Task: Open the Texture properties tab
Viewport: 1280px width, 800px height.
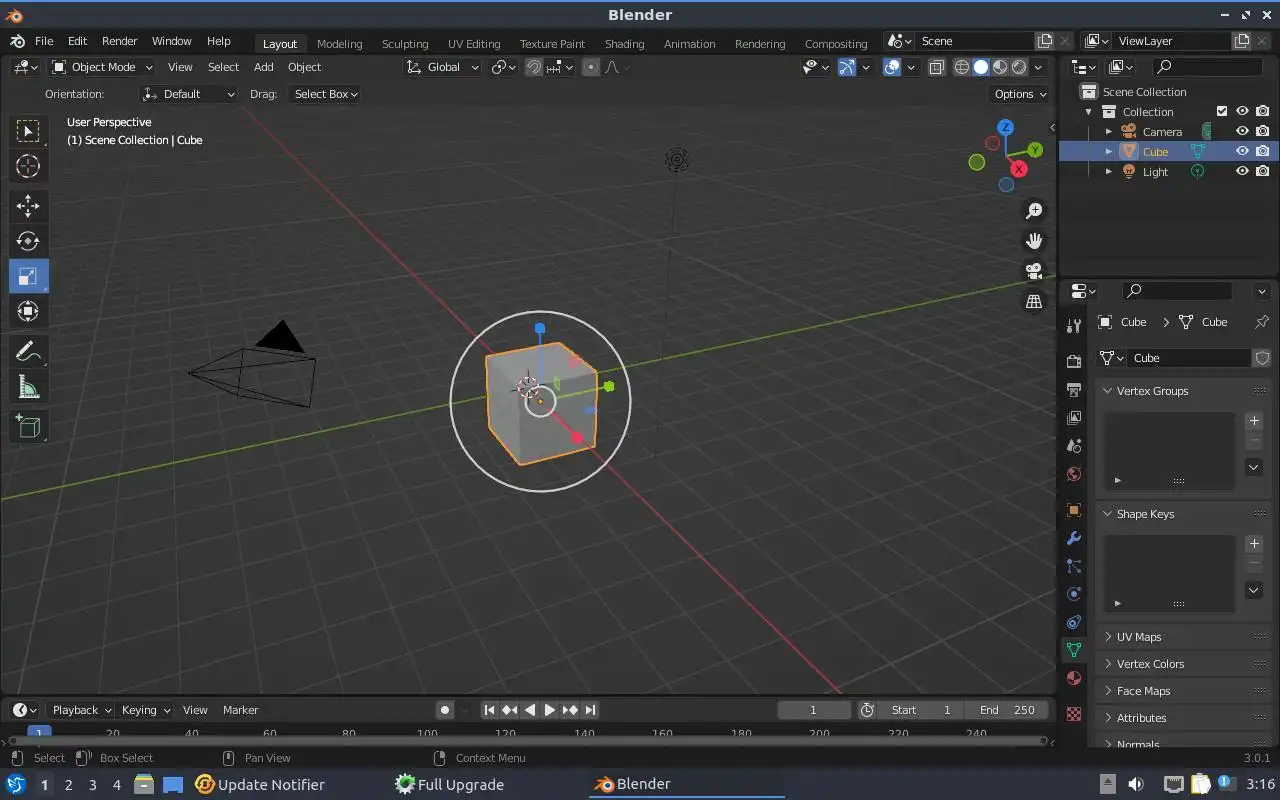Action: [1074, 714]
